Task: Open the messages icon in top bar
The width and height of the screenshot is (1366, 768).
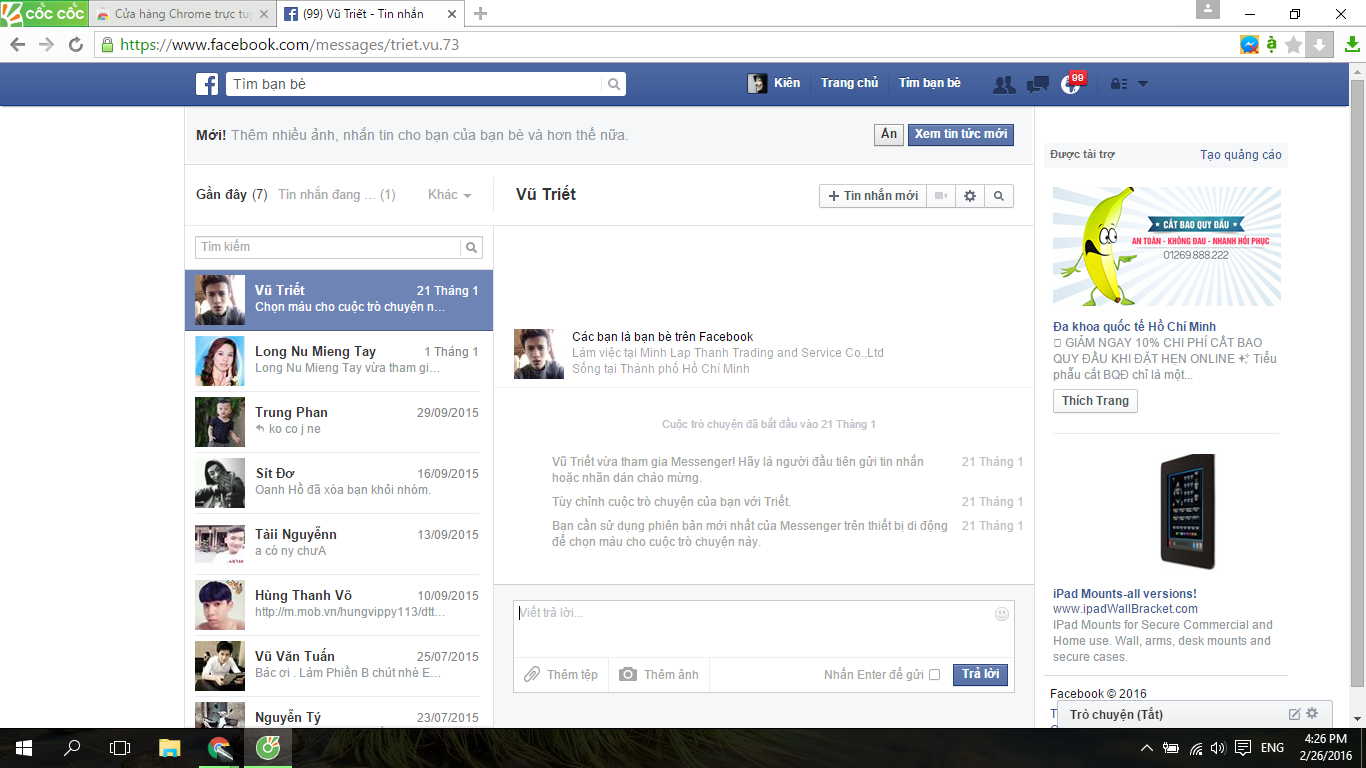Action: [1038, 85]
